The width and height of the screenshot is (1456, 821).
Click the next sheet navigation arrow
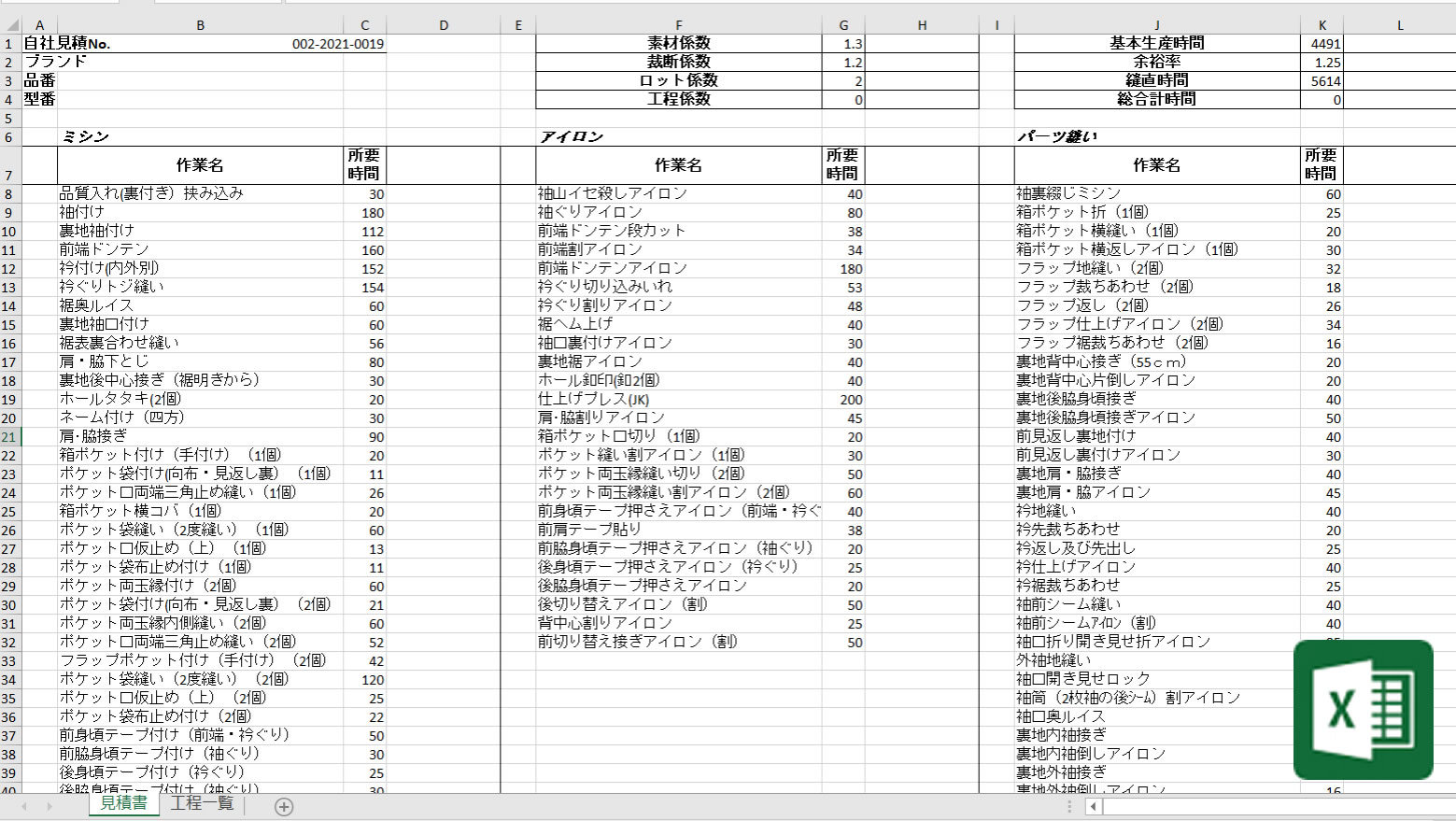49,806
